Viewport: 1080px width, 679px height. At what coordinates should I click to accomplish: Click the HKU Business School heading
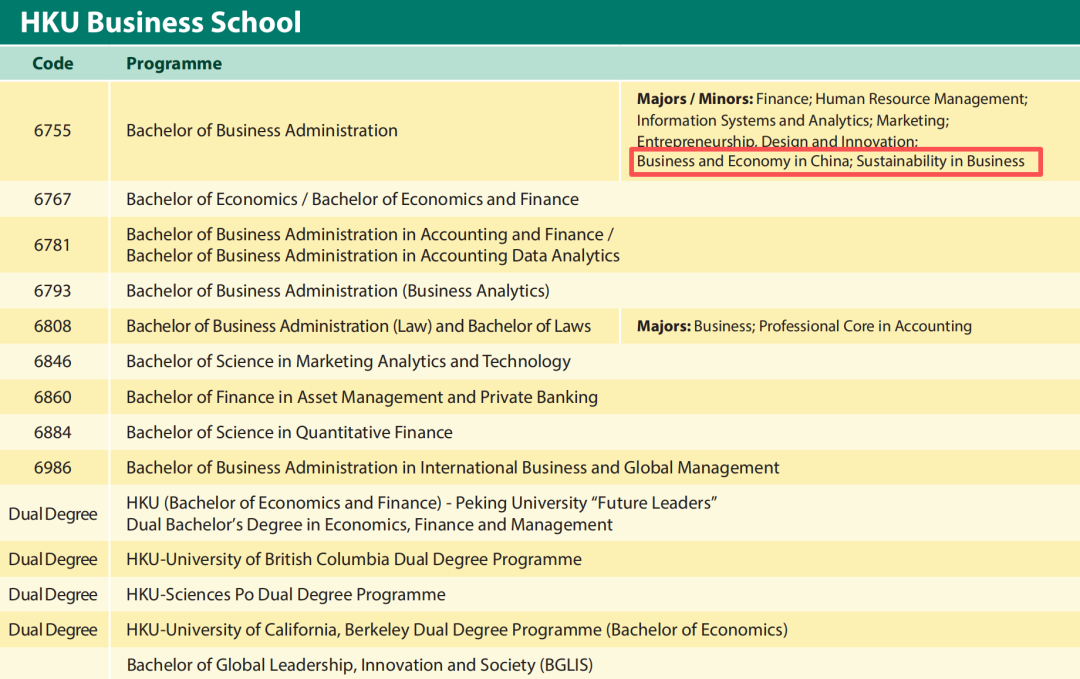[160, 22]
